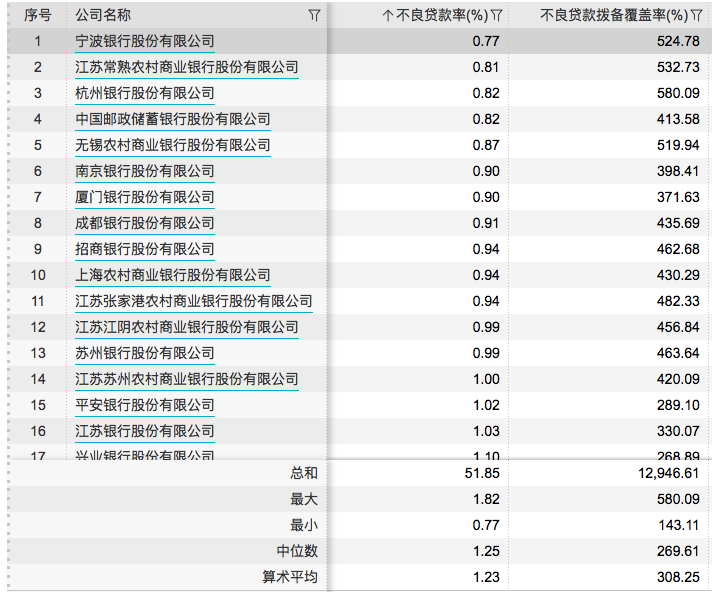Click the 总和 summary label
This screenshot has width=712, height=592.
click(x=304, y=473)
